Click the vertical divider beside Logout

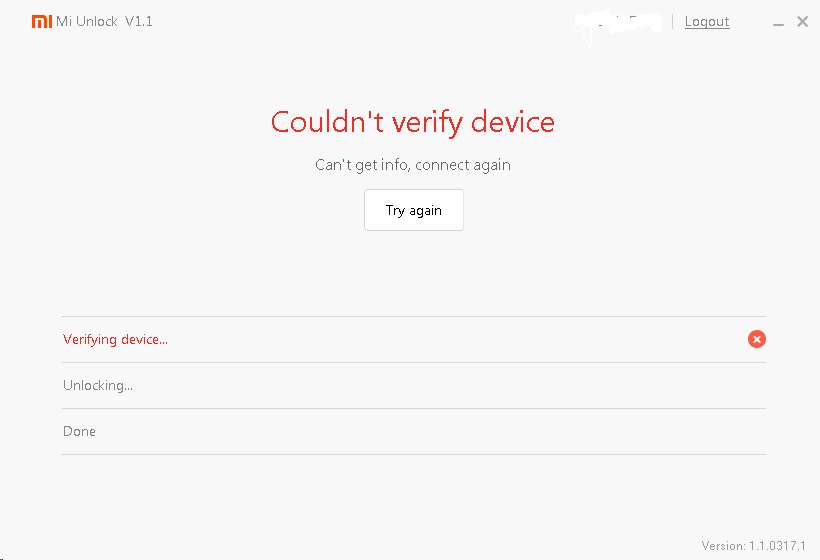673,21
